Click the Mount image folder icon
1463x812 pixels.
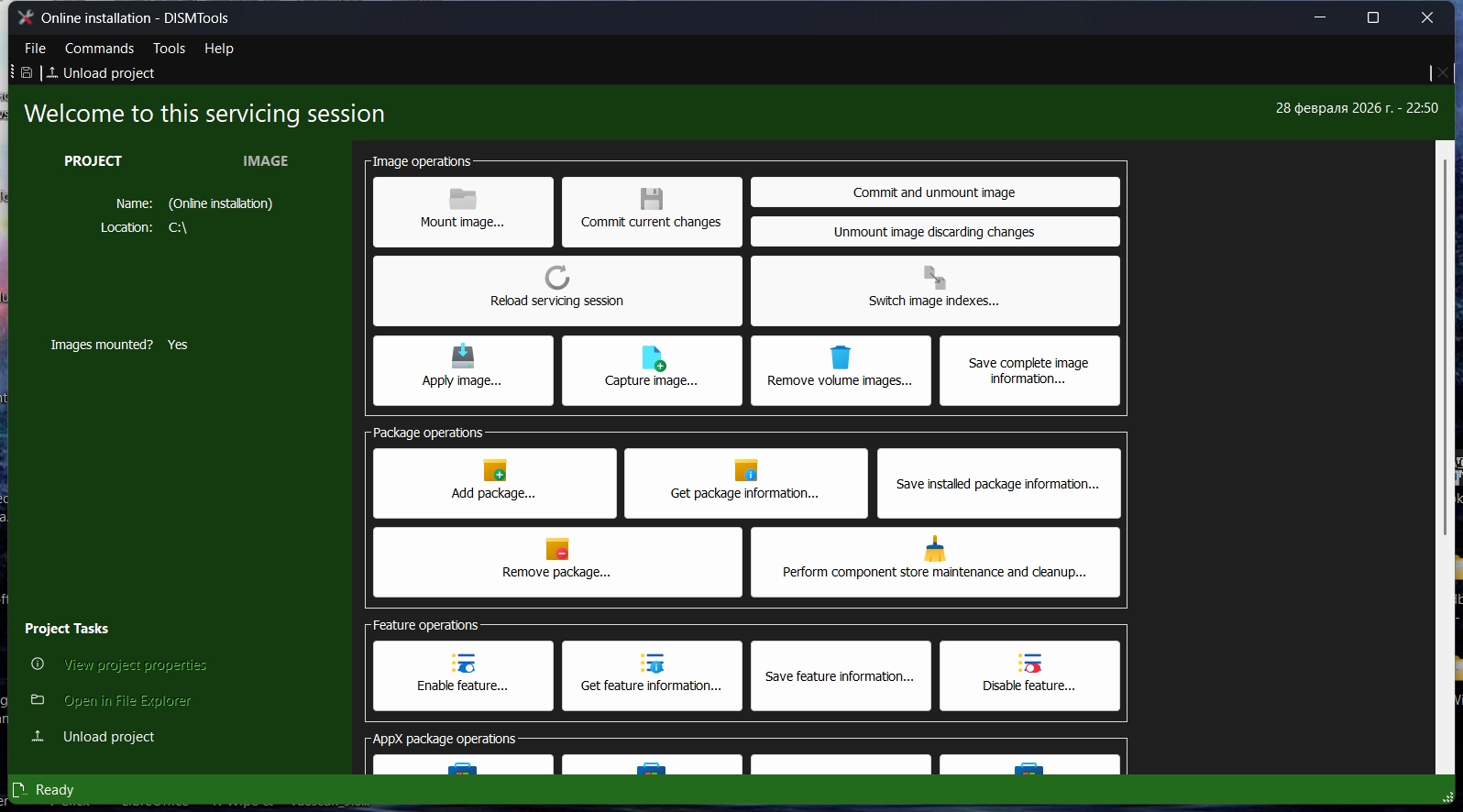point(463,199)
